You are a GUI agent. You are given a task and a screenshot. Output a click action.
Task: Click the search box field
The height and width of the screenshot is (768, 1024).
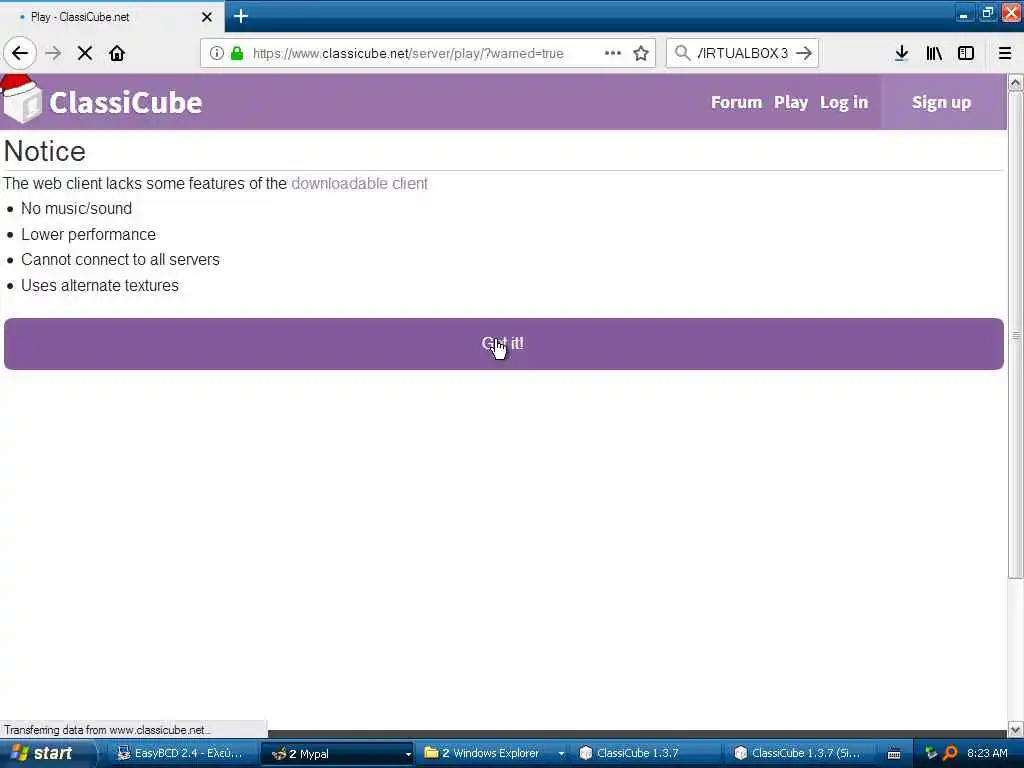[x=743, y=53]
